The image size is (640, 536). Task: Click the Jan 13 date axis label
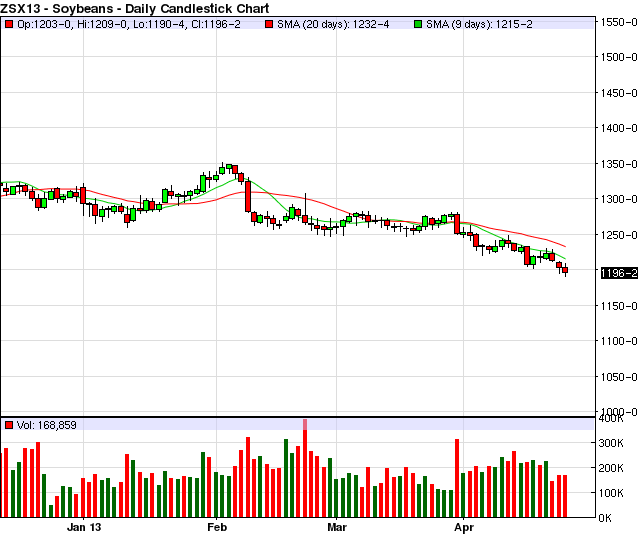[x=84, y=527]
